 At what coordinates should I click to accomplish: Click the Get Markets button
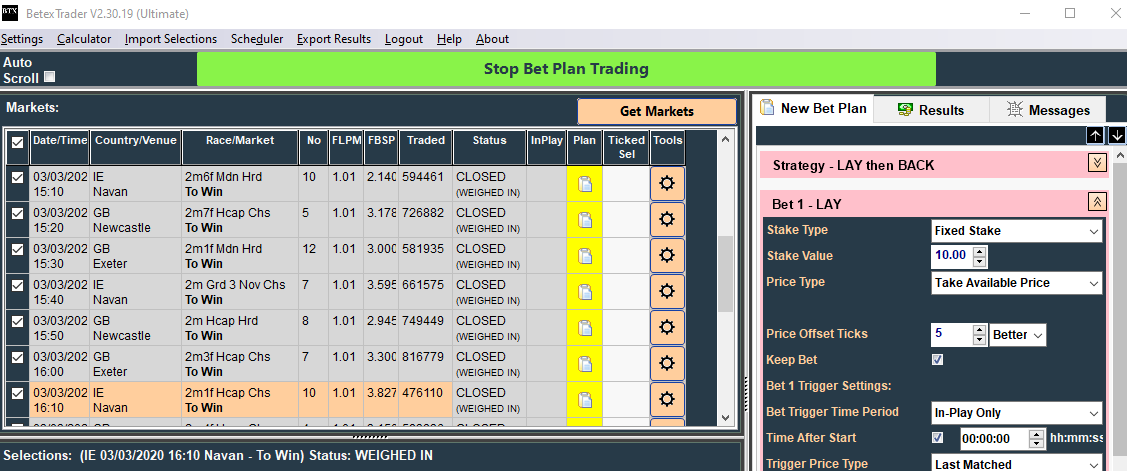tap(656, 111)
